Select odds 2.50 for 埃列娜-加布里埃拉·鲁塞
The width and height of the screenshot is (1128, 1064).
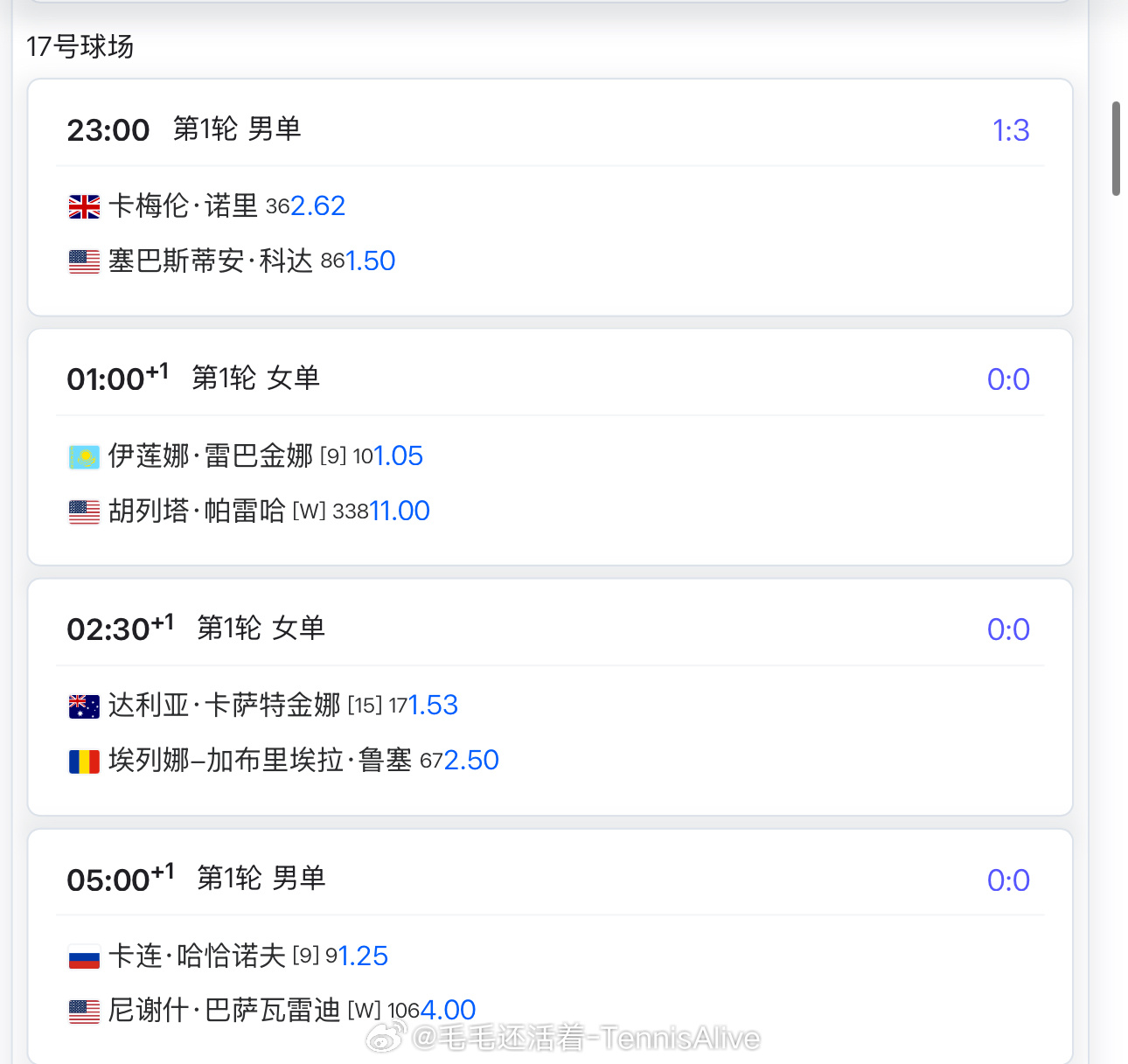pyautogui.click(x=471, y=760)
